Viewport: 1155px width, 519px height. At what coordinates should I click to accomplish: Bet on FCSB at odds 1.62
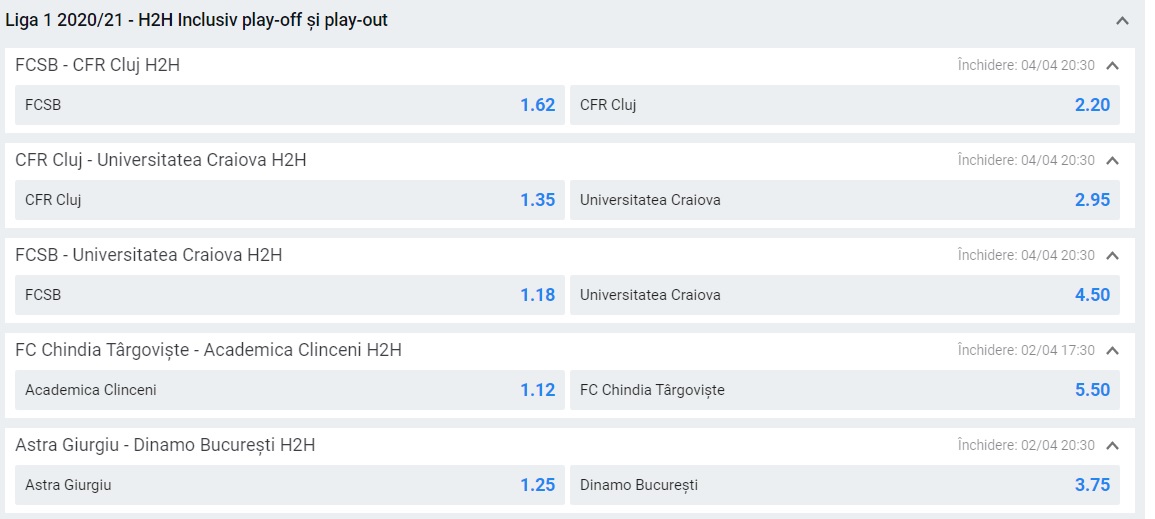tap(290, 105)
